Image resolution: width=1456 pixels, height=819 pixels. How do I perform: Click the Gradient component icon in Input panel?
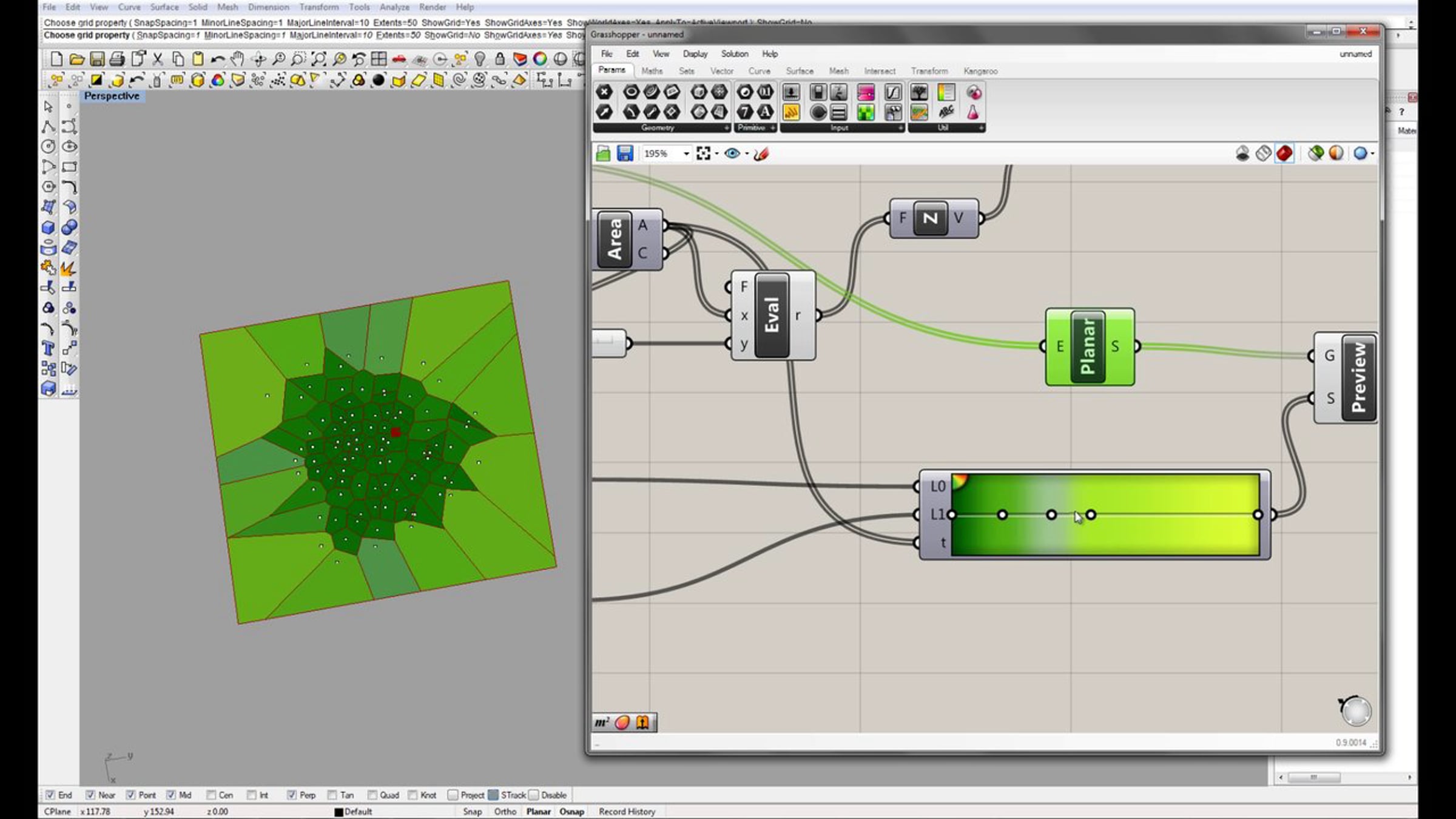point(866,92)
